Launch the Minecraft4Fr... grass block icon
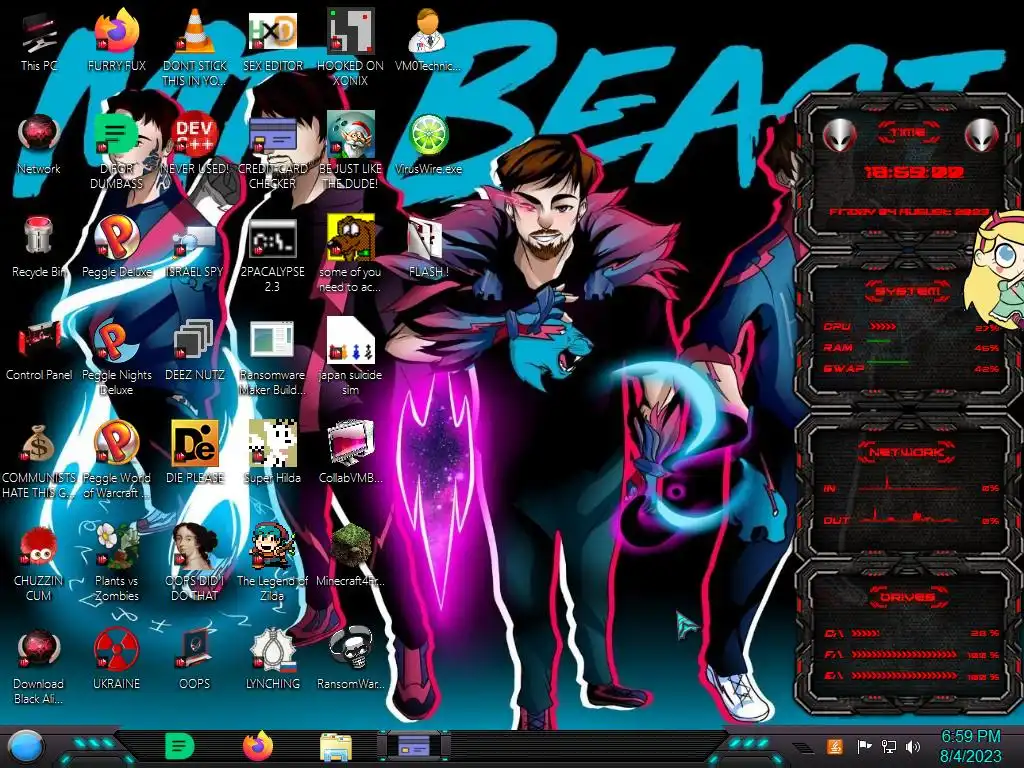Screen dimensions: 1024x768 tap(350, 556)
